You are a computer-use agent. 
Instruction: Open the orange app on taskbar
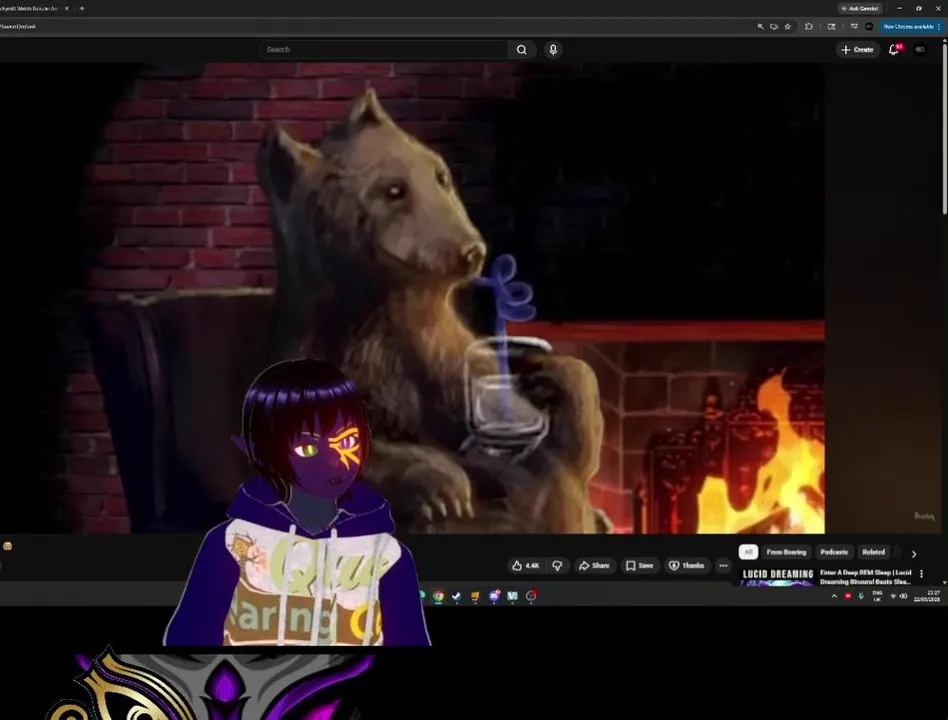pos(475,596)
